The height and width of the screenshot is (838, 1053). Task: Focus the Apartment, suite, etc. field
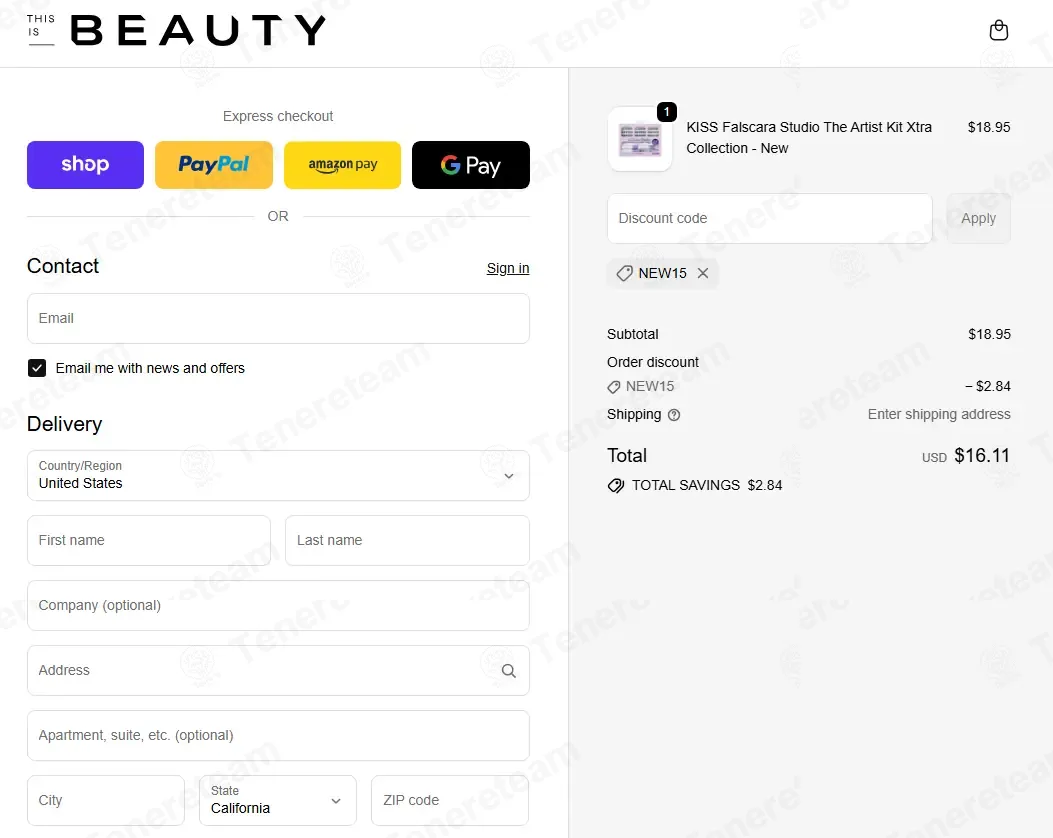tap(278, 736)
